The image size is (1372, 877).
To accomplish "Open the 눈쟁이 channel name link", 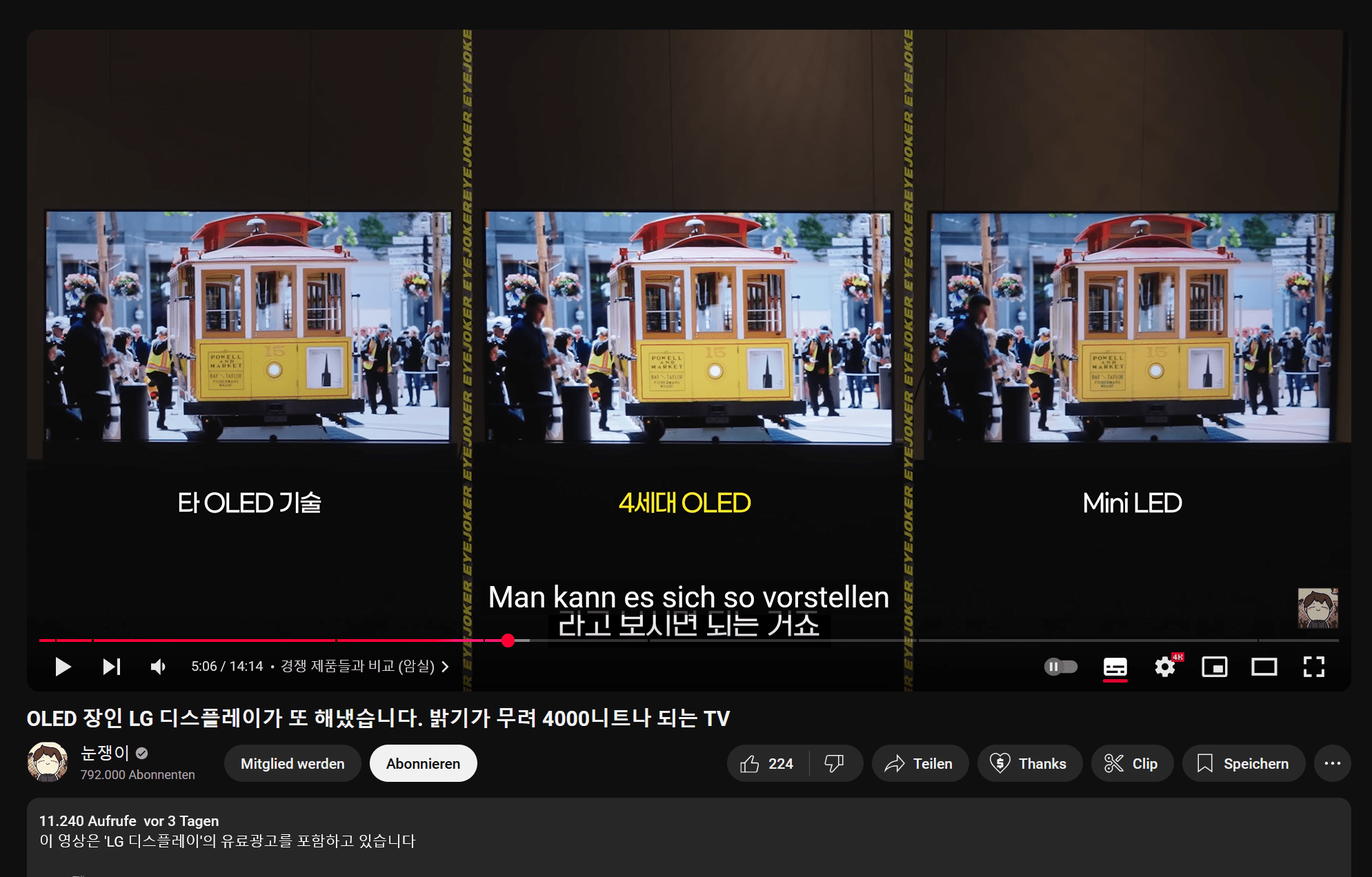I will 105,752.
